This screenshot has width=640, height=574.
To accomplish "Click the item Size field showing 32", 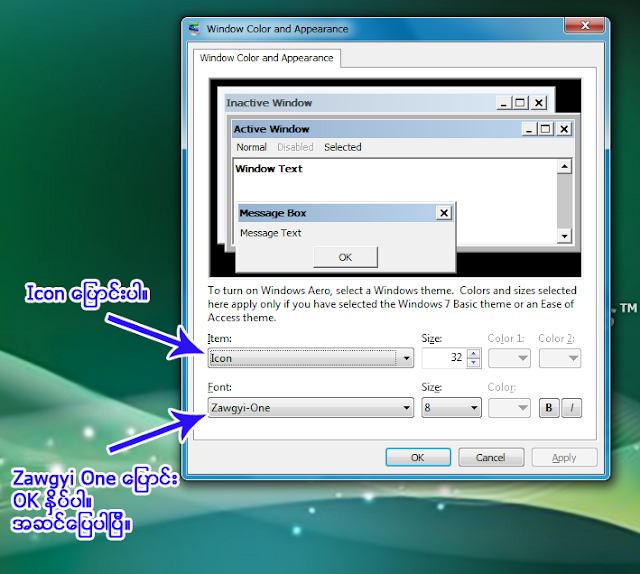I will (x=444, y=358).
